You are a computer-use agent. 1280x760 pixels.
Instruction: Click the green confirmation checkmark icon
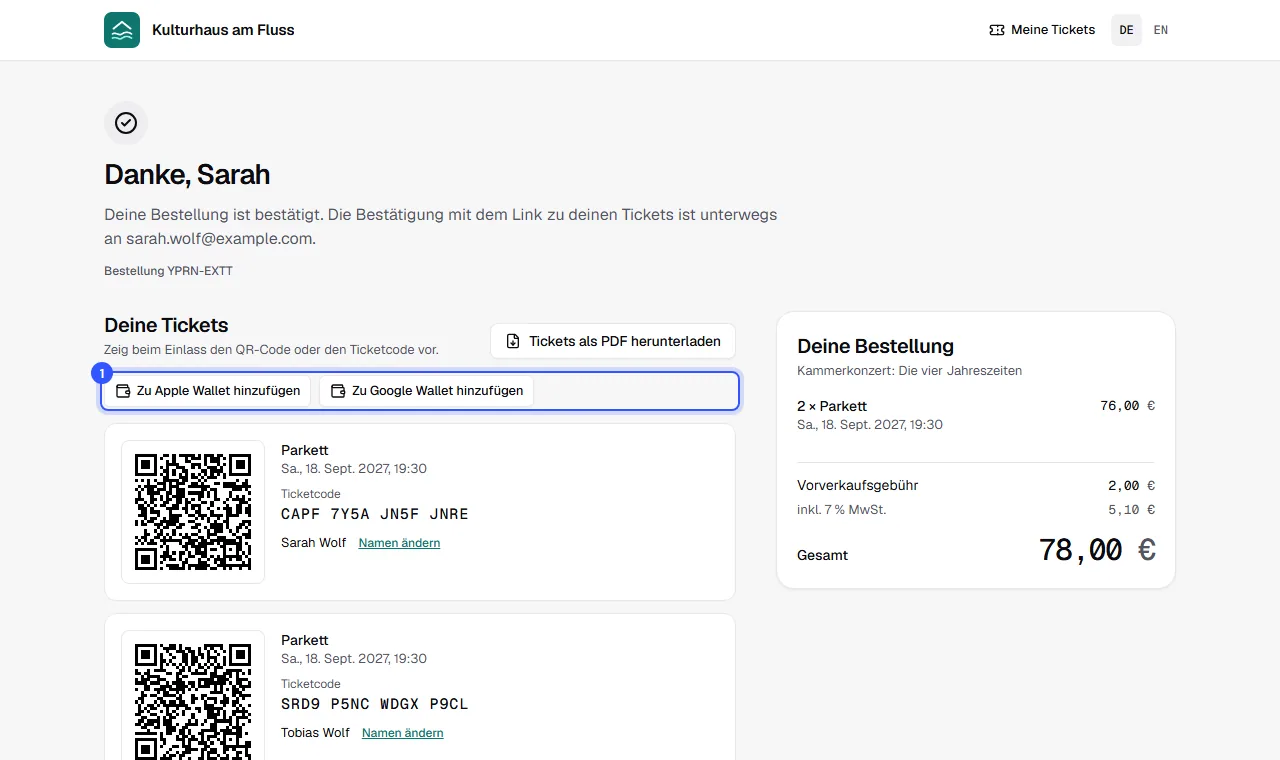click(126, 123)
